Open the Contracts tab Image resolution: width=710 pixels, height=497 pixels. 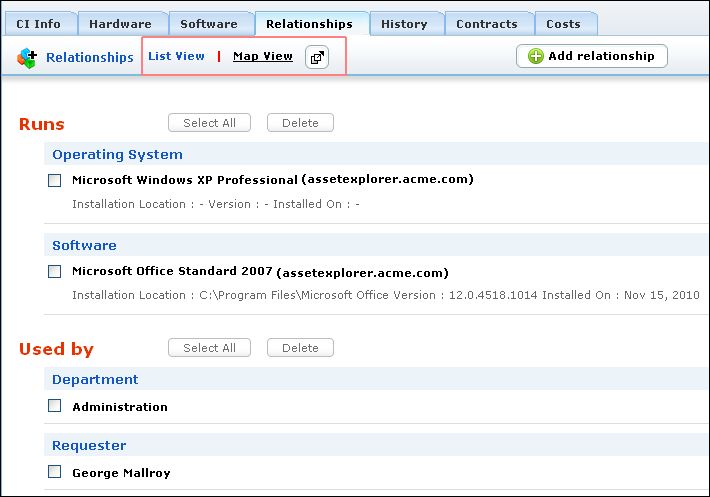click(486, 24)
